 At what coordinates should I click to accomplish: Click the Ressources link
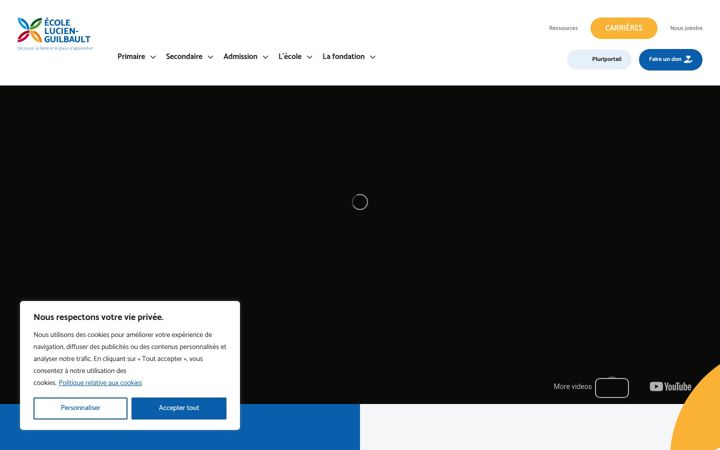pos(563,28)
